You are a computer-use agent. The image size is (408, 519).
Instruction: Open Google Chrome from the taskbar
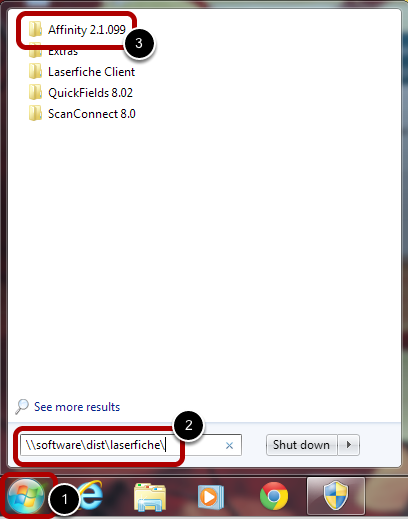point(274,496)
